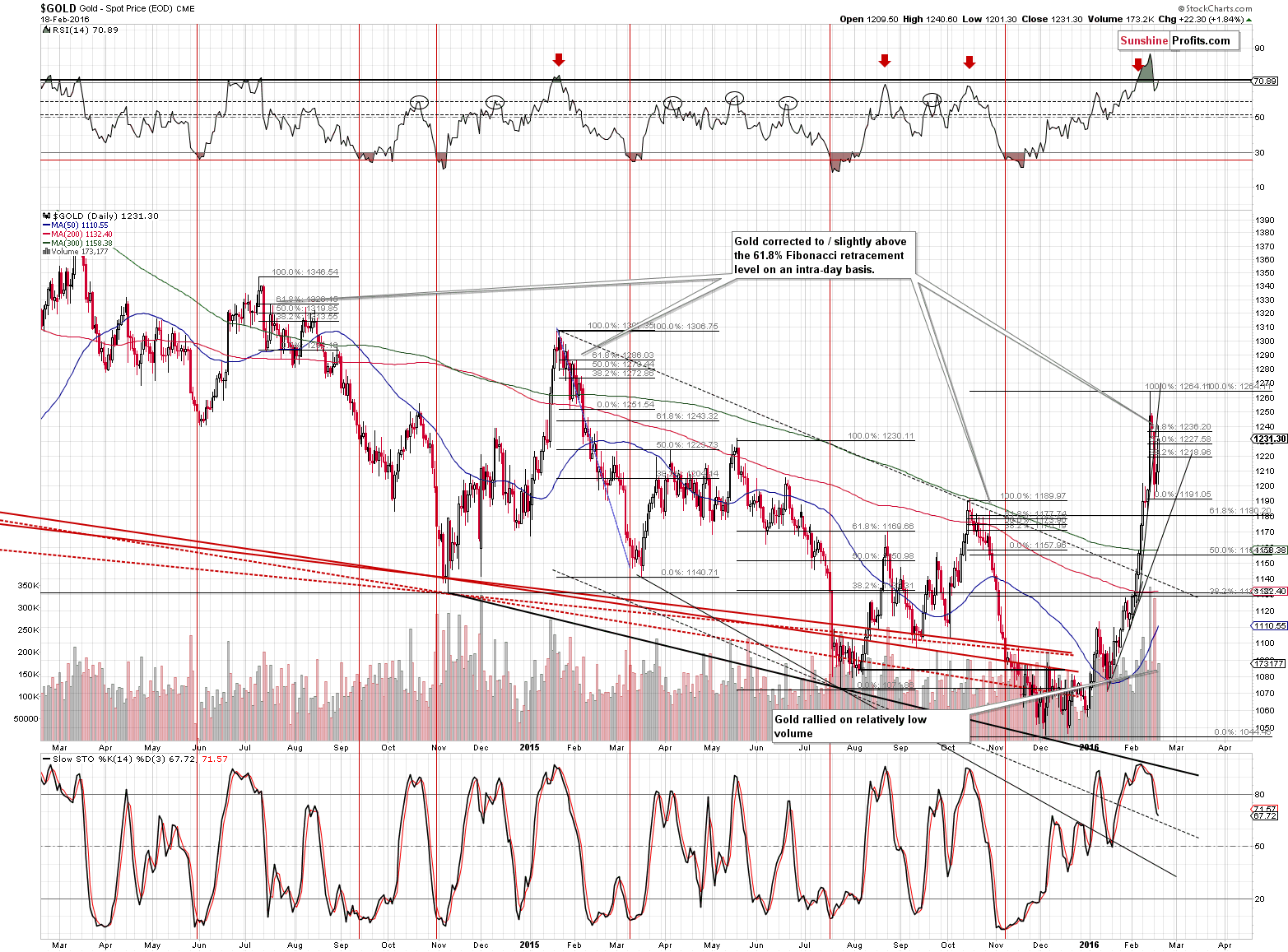Click the $GOLD ticker symbol in the title

(x=58, y=8)
